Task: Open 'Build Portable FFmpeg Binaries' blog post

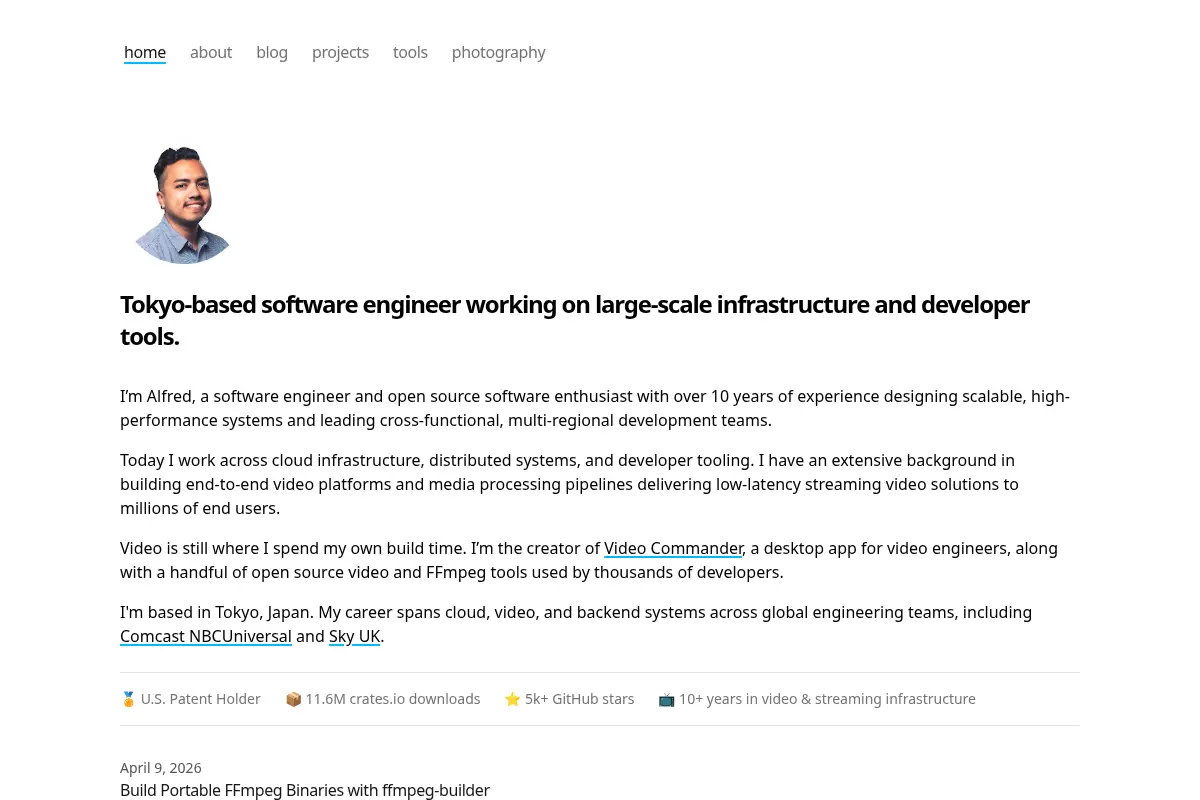Action: [x=305, y=790]
